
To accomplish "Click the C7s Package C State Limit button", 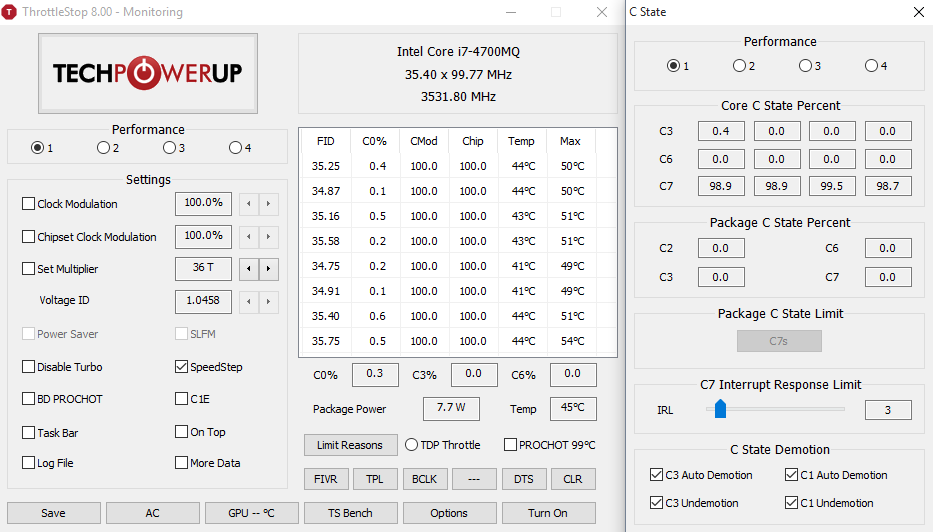I will [779, 341].
